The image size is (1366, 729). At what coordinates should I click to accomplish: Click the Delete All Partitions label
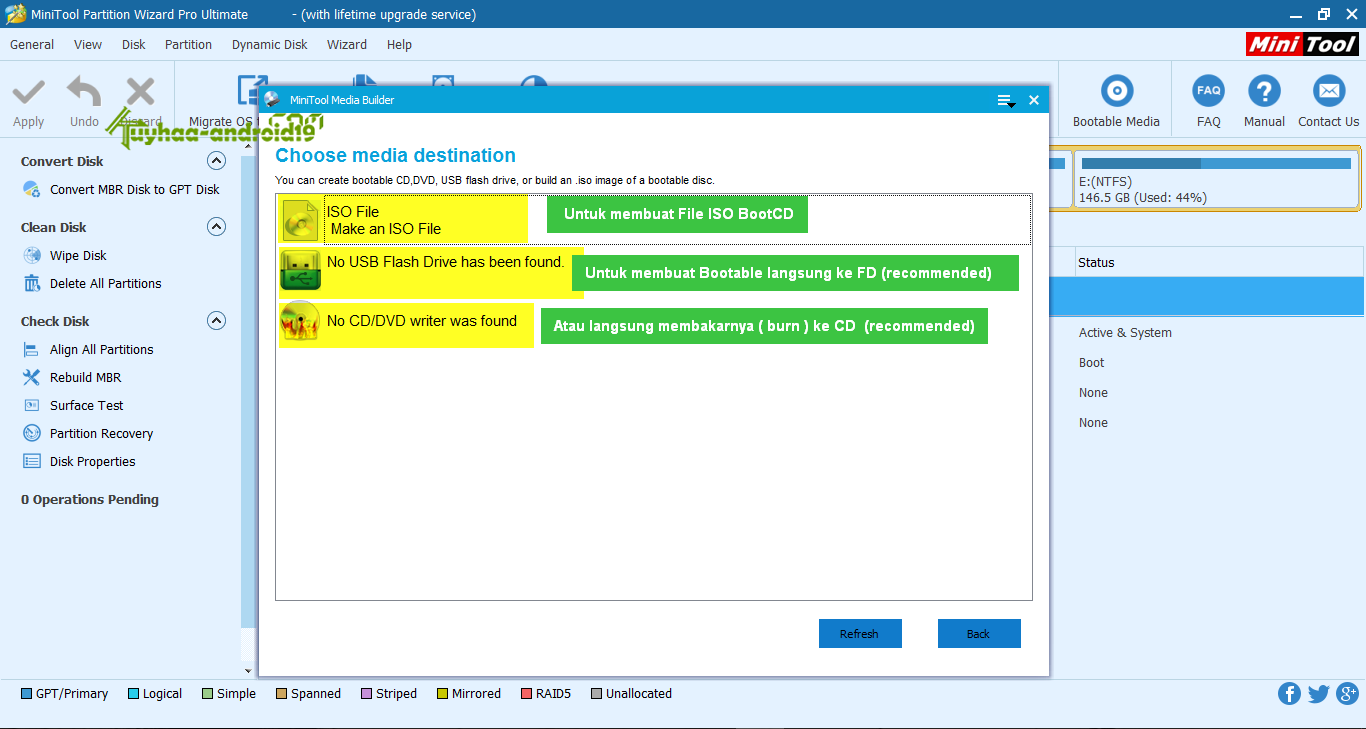[106, 283]
